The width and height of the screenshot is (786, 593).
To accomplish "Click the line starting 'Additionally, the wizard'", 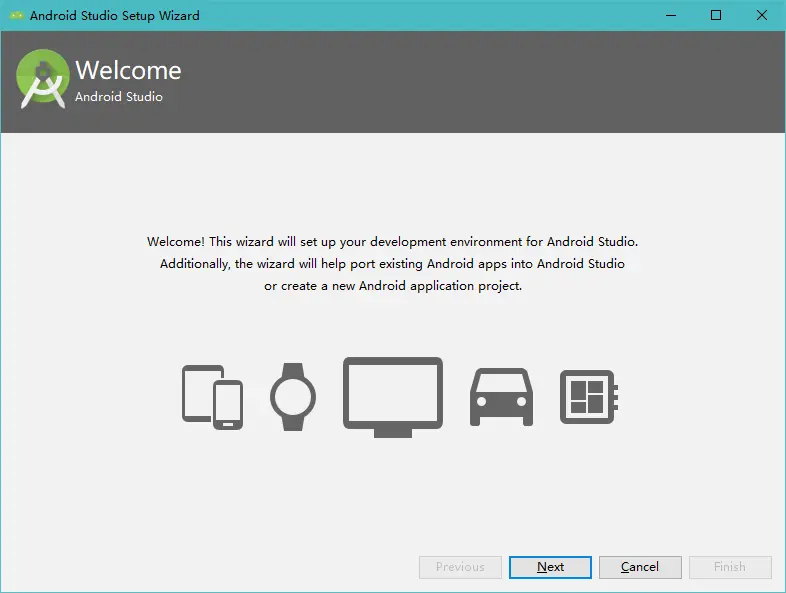I will click(x=392, y=264).
